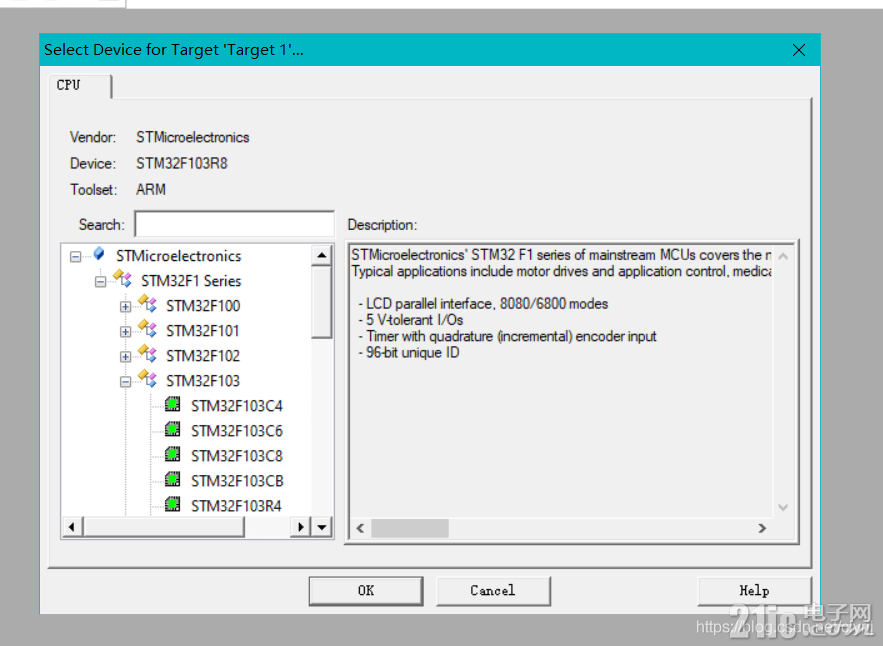
Task: Select STM32F103CB device in tree
Action: point(237,481)
